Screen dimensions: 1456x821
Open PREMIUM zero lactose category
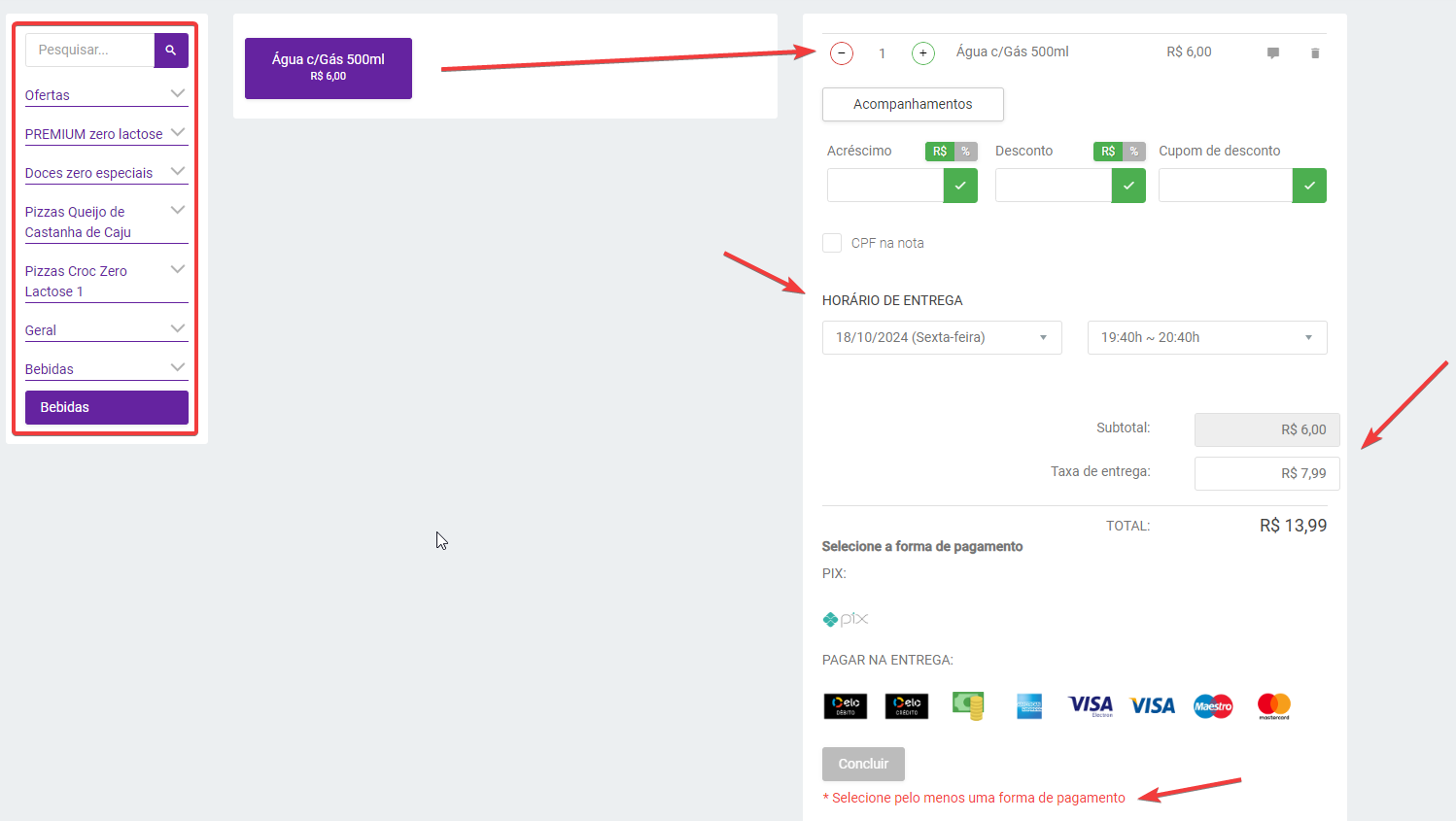click(x=106, y=134)
